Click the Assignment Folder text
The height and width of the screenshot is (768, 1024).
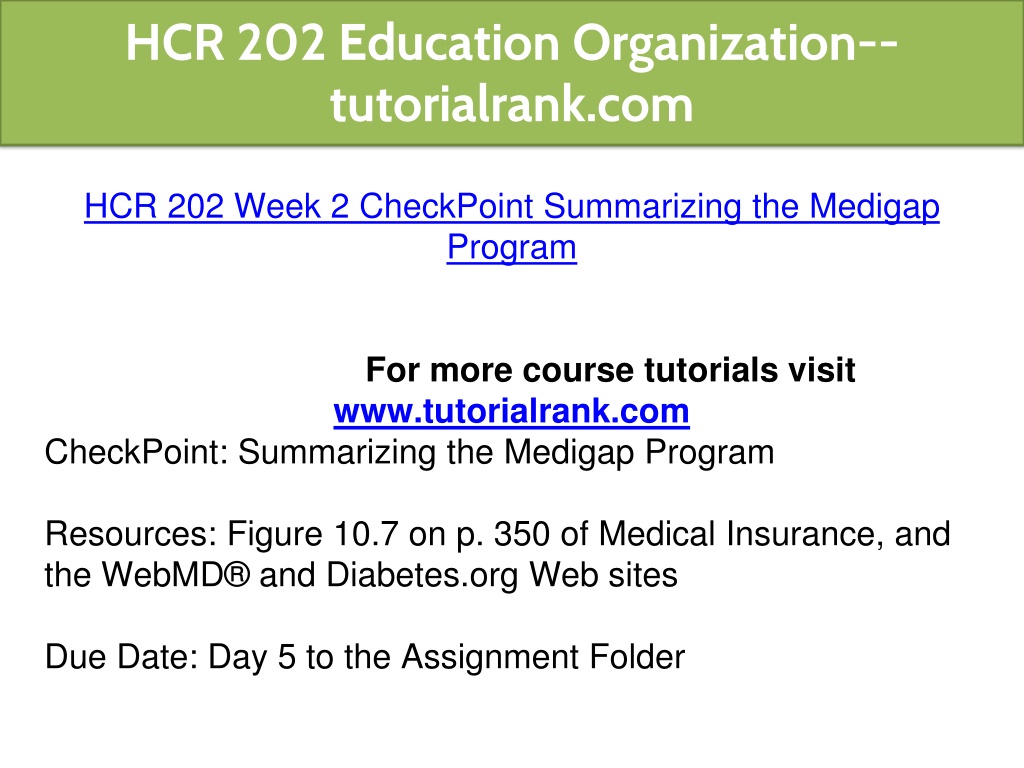point(543,657)
